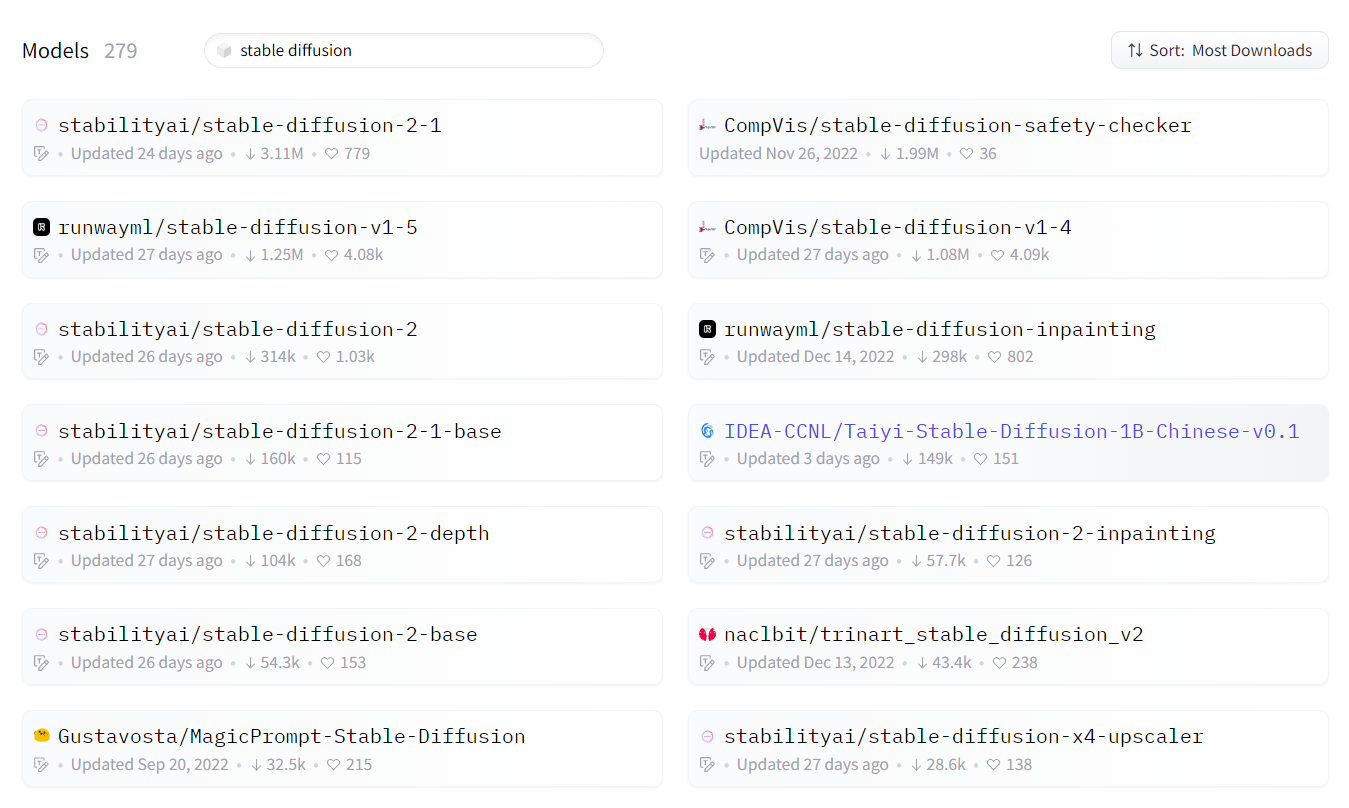Open stabilityai/stable-diffusion-2-1 model page
Image resolution: width=1349 pixels, height=808 pixels.
(x=249, y=125)
